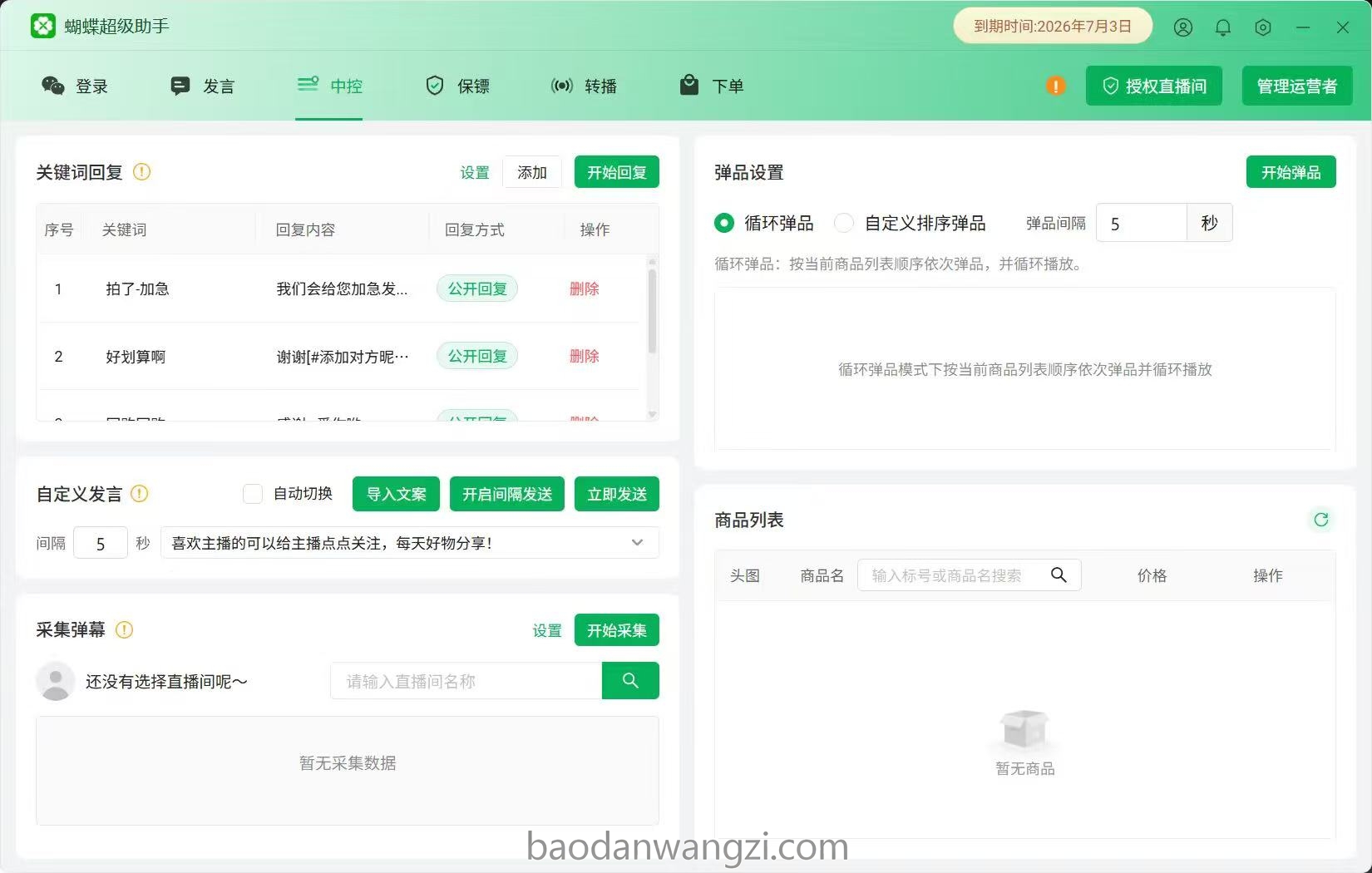Image resolution: width=1372 pixels, height=873 pixels.
Task: Open the notification bell
Action: [x=1223, y=27]
